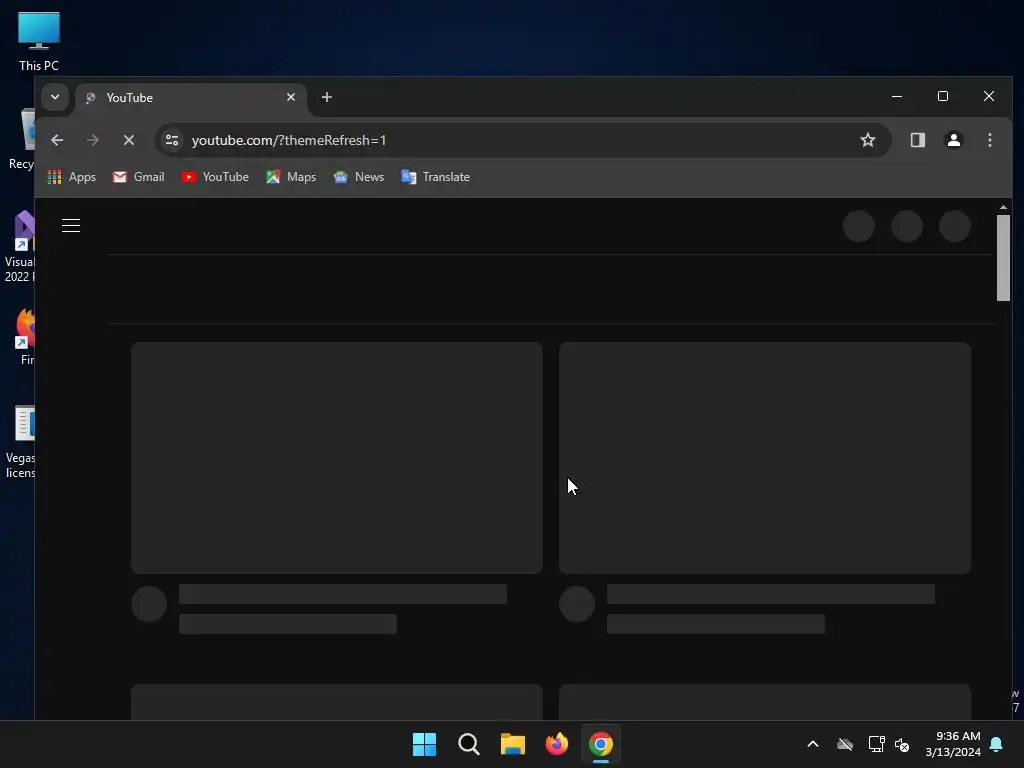Click the page vertical scrollbar thumb
Screen dimensions: 1024x768
click(1003, 258)
